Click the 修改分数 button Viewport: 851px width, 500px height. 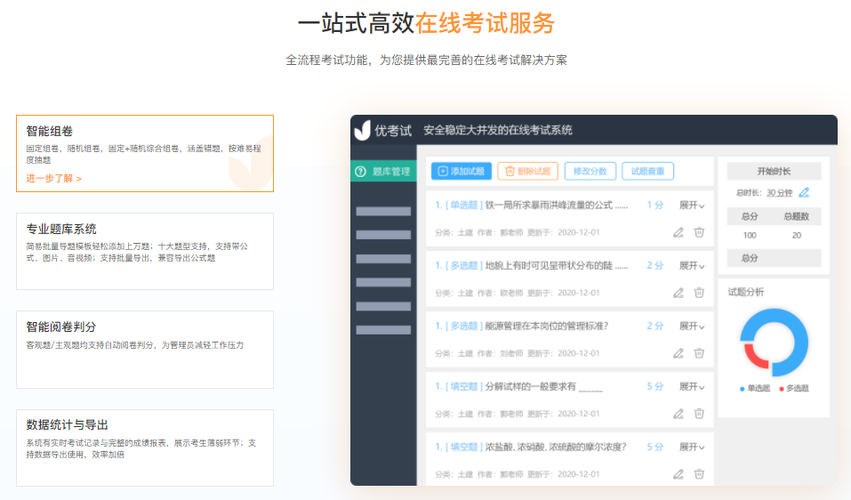(x=590, y=171)
